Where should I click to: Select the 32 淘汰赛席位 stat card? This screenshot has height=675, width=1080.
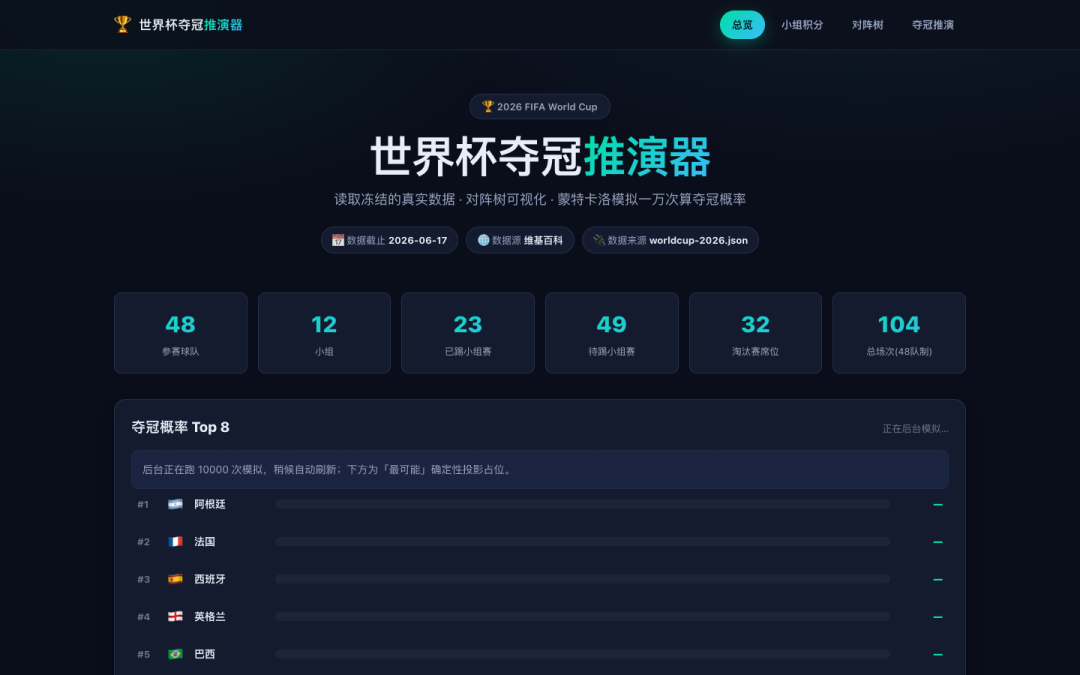click(x=756, y=333)
